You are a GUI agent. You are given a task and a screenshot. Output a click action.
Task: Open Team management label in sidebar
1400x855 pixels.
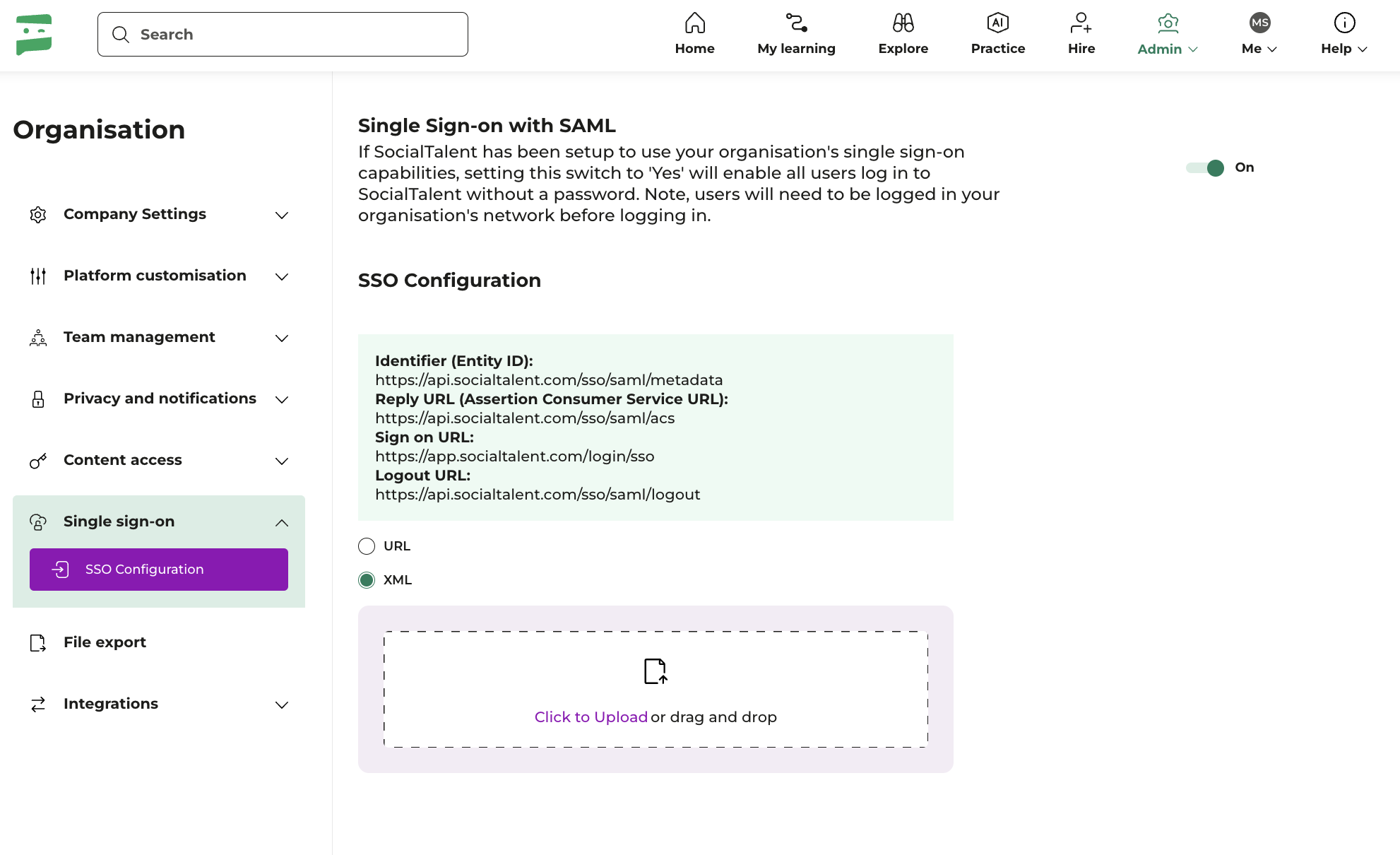click(139, 337)
